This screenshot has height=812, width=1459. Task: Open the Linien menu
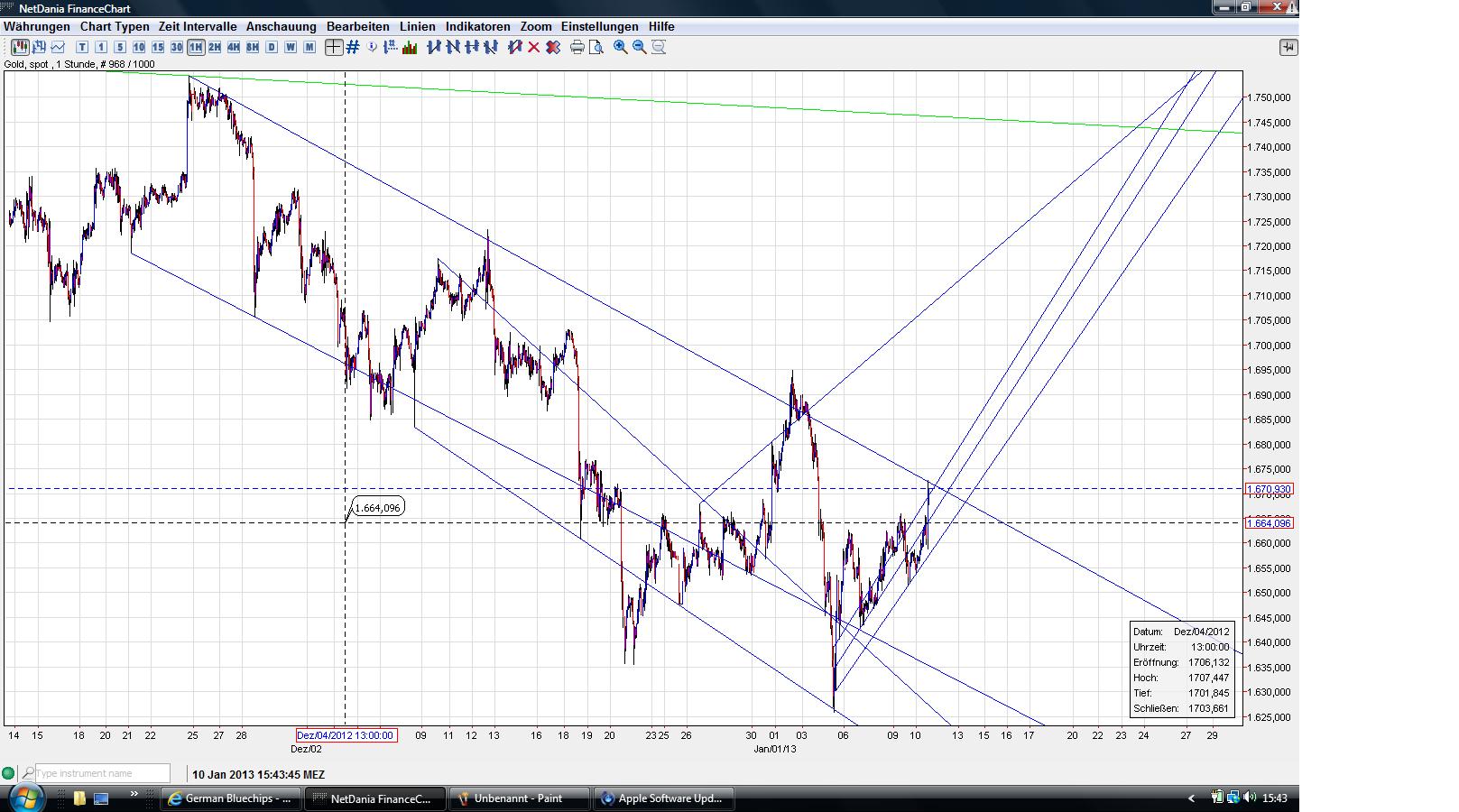pyautogui.click(x=416, y=26)
